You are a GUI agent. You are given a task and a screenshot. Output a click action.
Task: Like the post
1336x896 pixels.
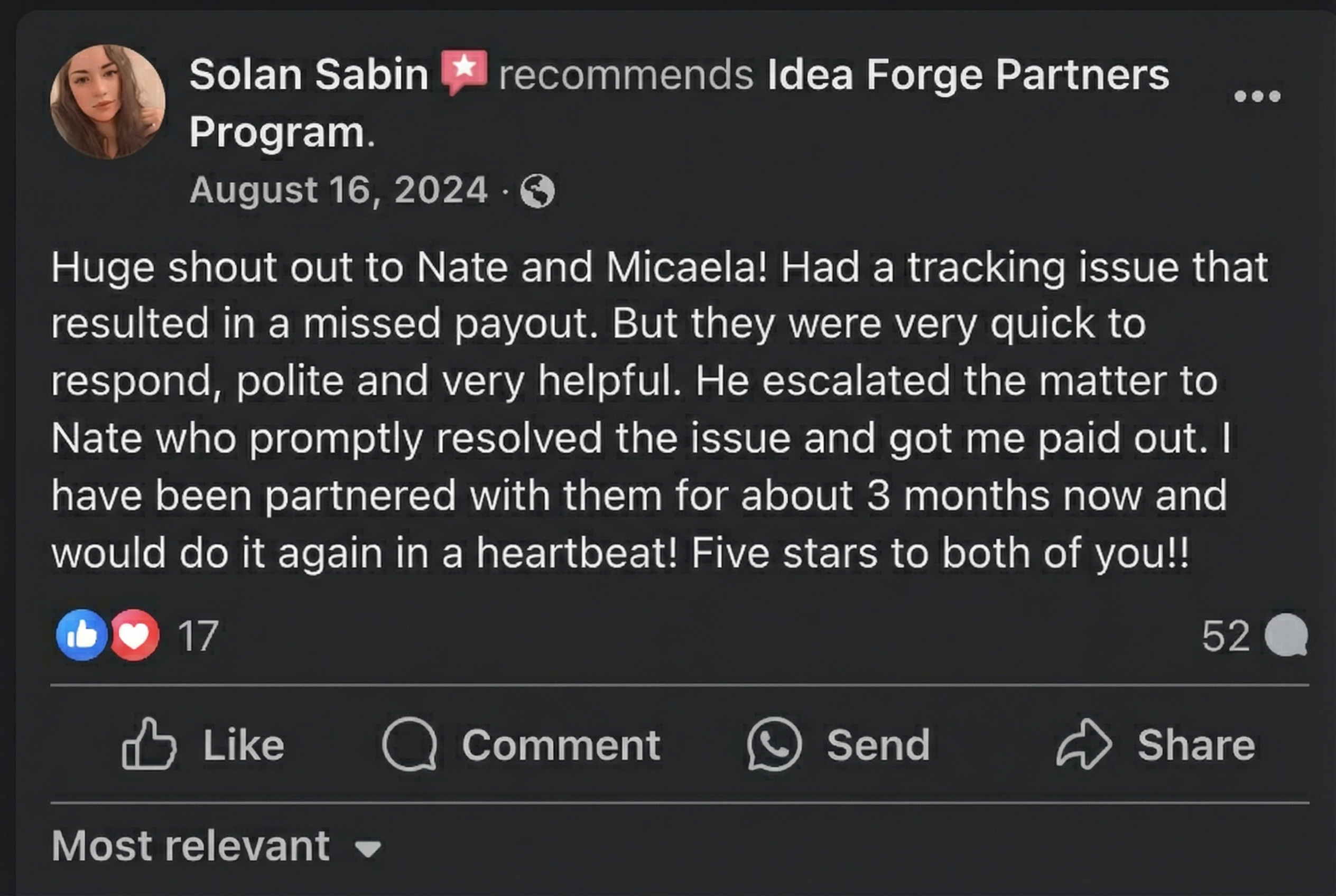coord(223,744)
